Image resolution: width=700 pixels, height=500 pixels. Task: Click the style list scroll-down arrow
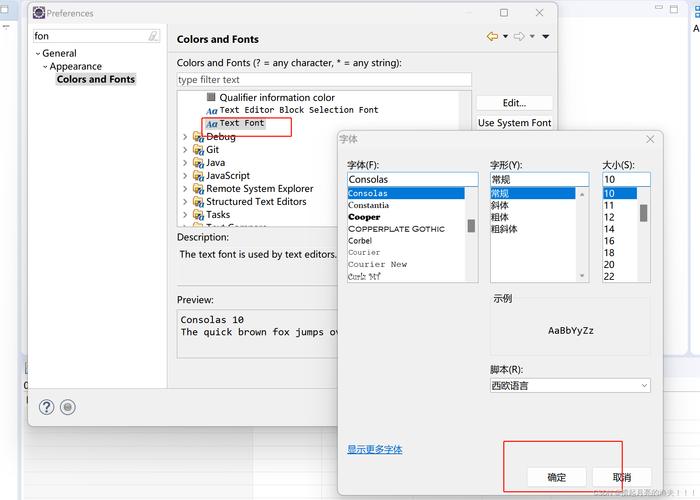click(582, 276)
